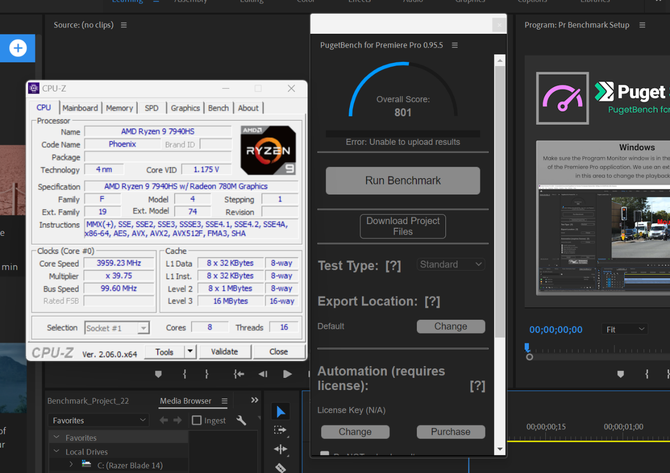Screen dimensions: 670x473
Task: Collapse the Local Drives tree node
Action: click(56, 451)
